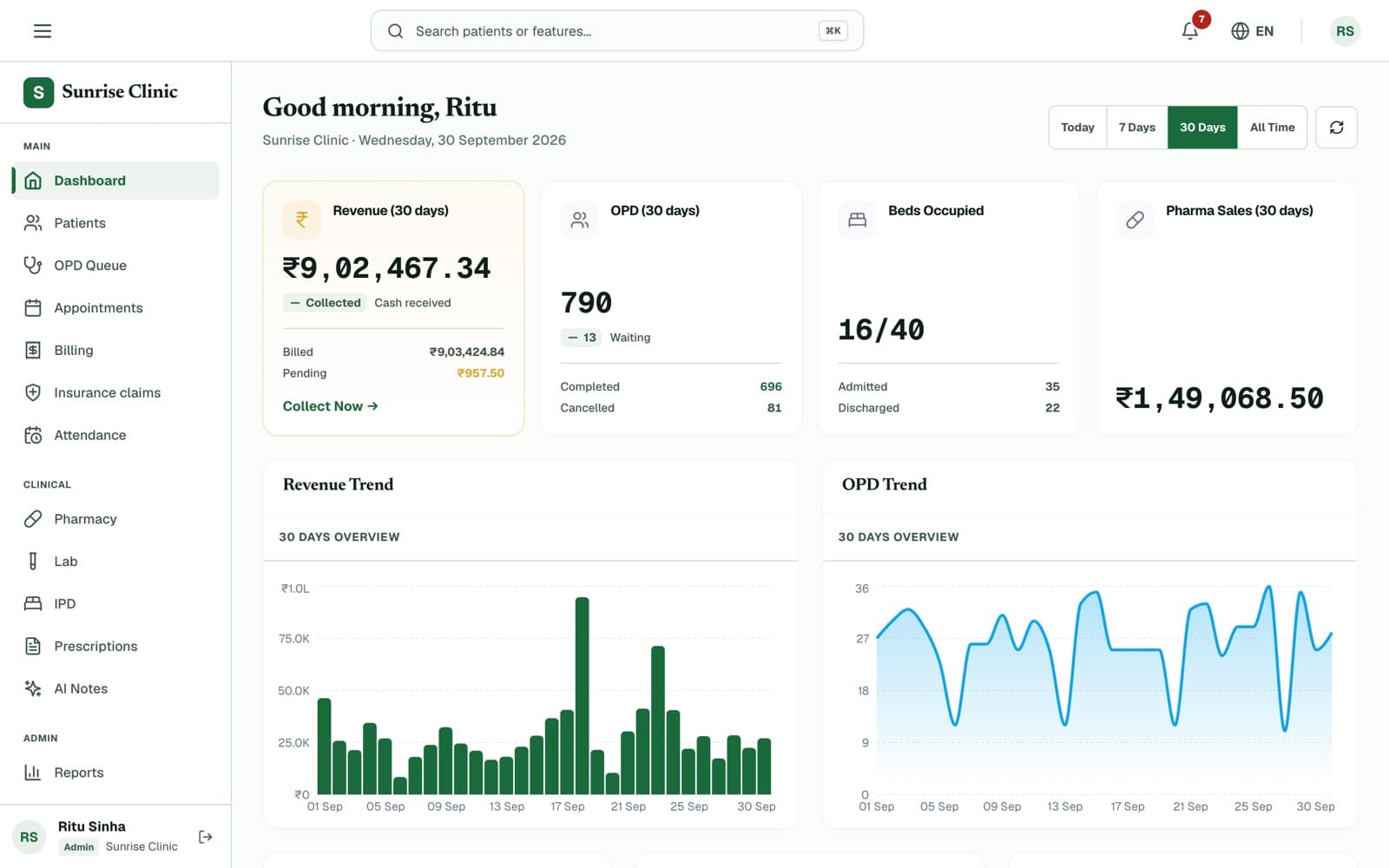Open Billing in the sidebar
The width and height of the screenshot is (1389, 868).
(115, 351)
